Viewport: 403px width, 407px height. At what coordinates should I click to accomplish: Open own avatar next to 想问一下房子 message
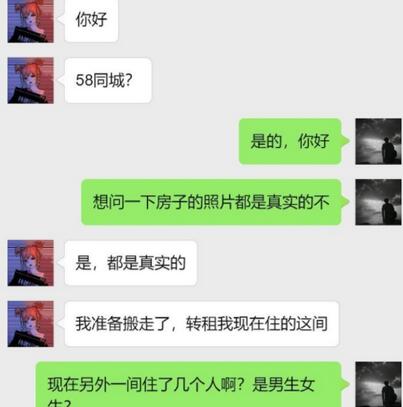coord(378,202)
